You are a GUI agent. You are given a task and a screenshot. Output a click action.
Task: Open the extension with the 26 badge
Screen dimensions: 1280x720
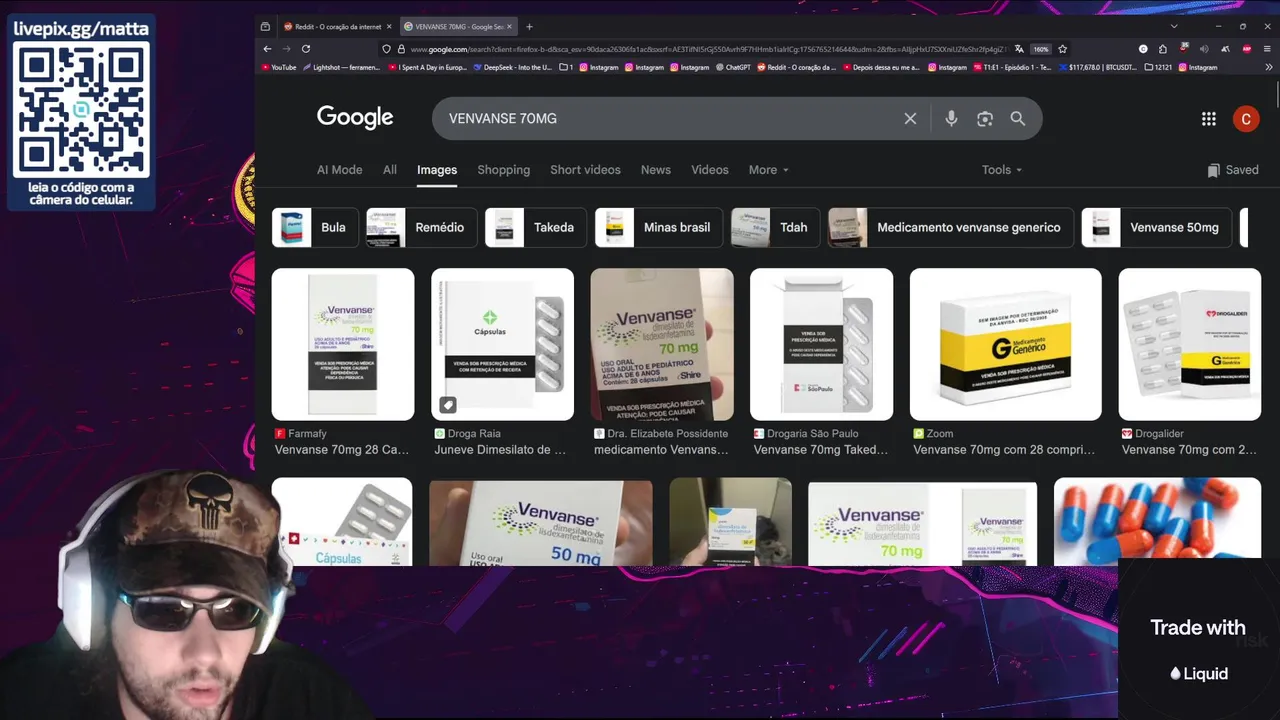pos(1184,48)
